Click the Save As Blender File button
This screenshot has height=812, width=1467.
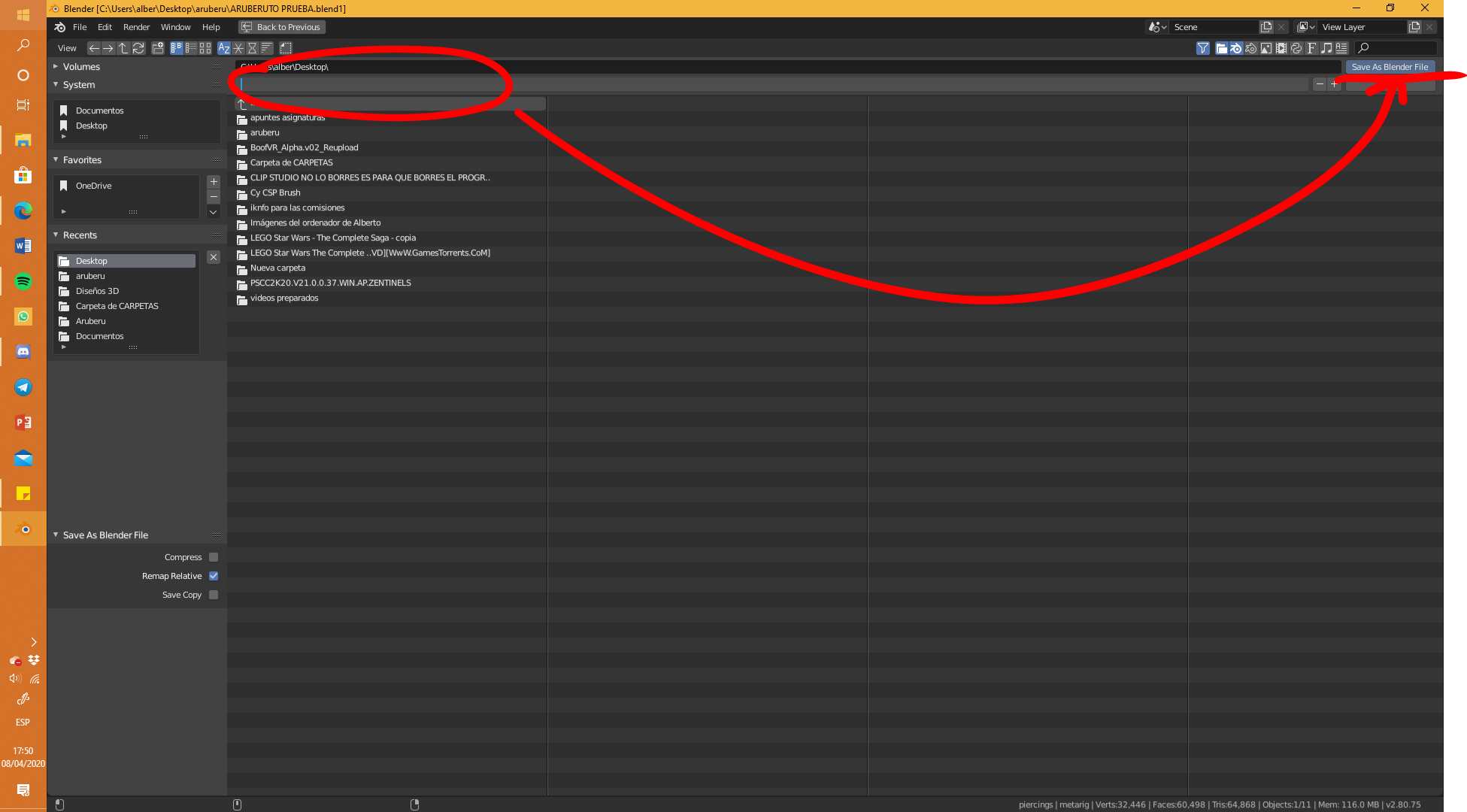[1389, 67]
